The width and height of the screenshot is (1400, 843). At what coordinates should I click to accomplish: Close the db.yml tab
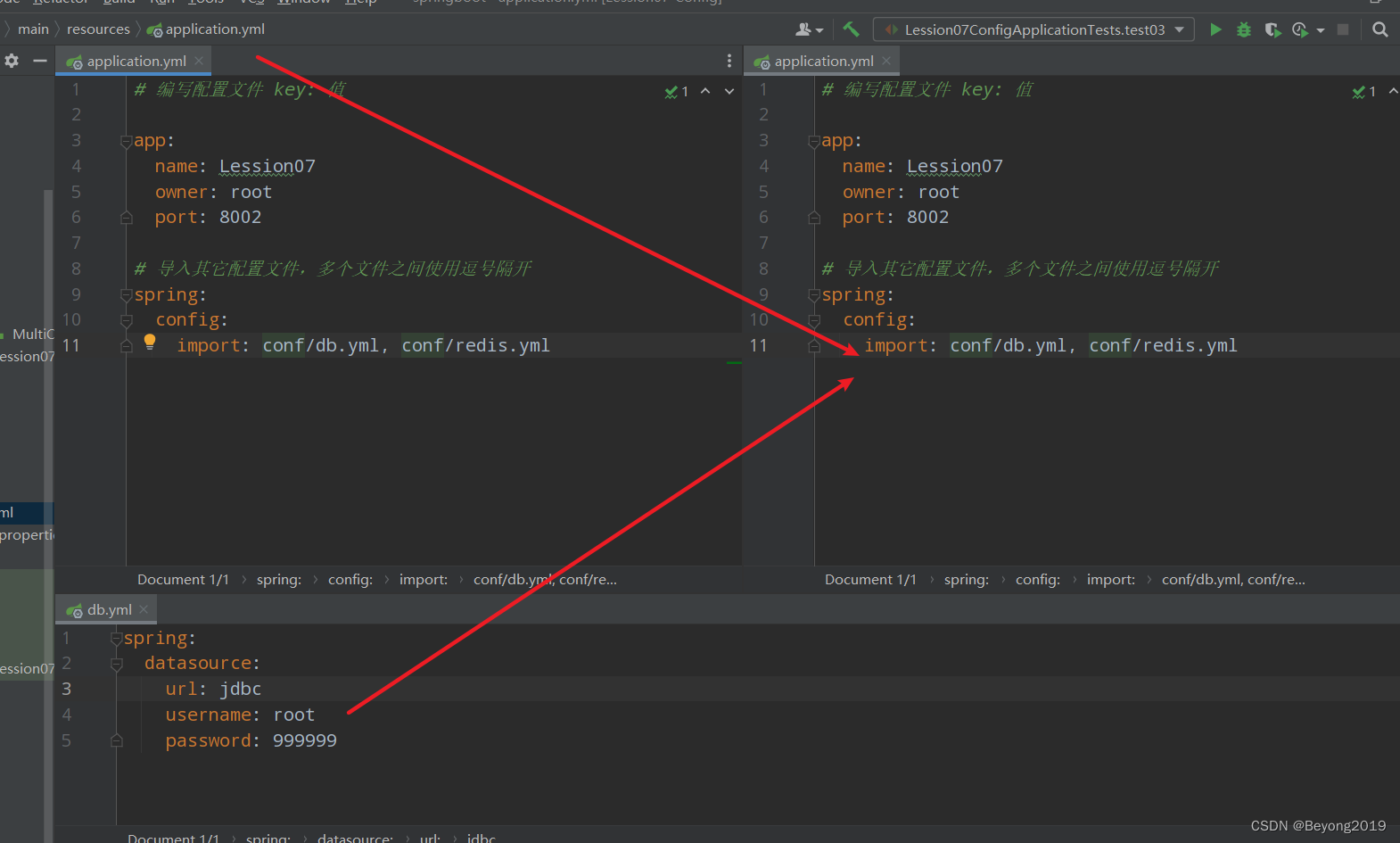(144, 609)
